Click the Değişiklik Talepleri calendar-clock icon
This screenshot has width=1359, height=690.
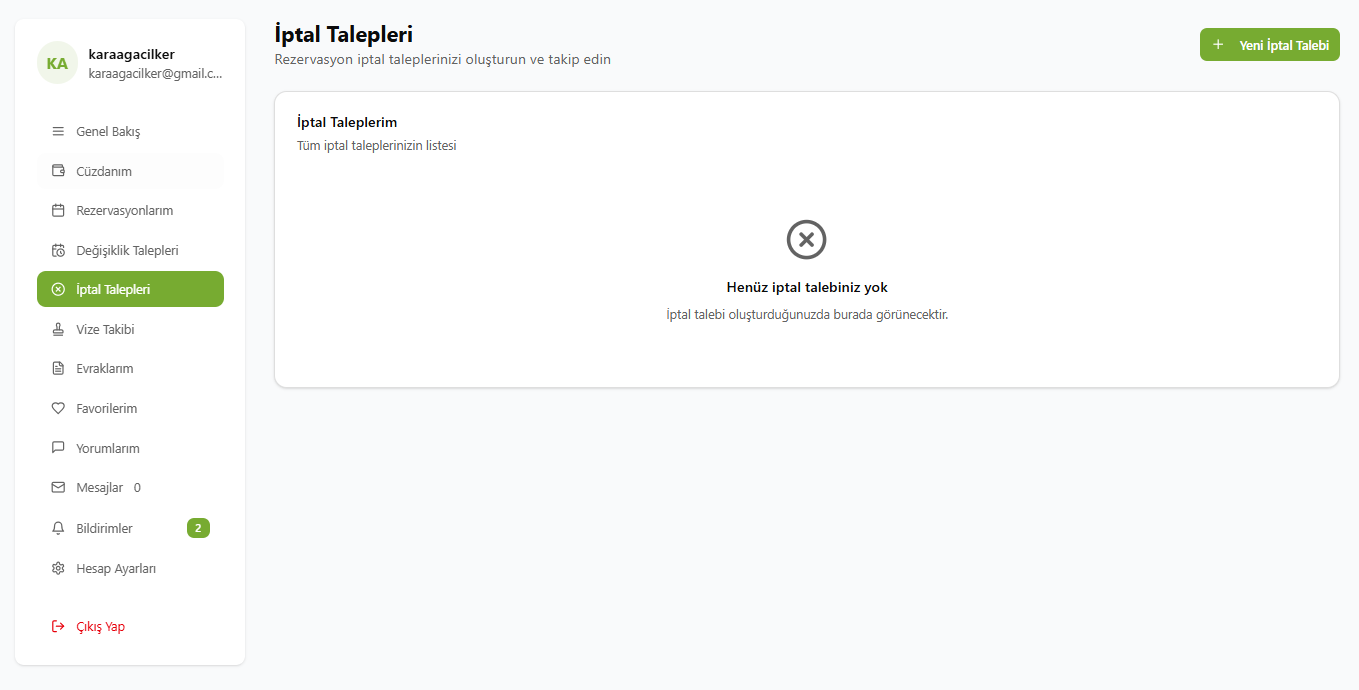tap(58, 250)
